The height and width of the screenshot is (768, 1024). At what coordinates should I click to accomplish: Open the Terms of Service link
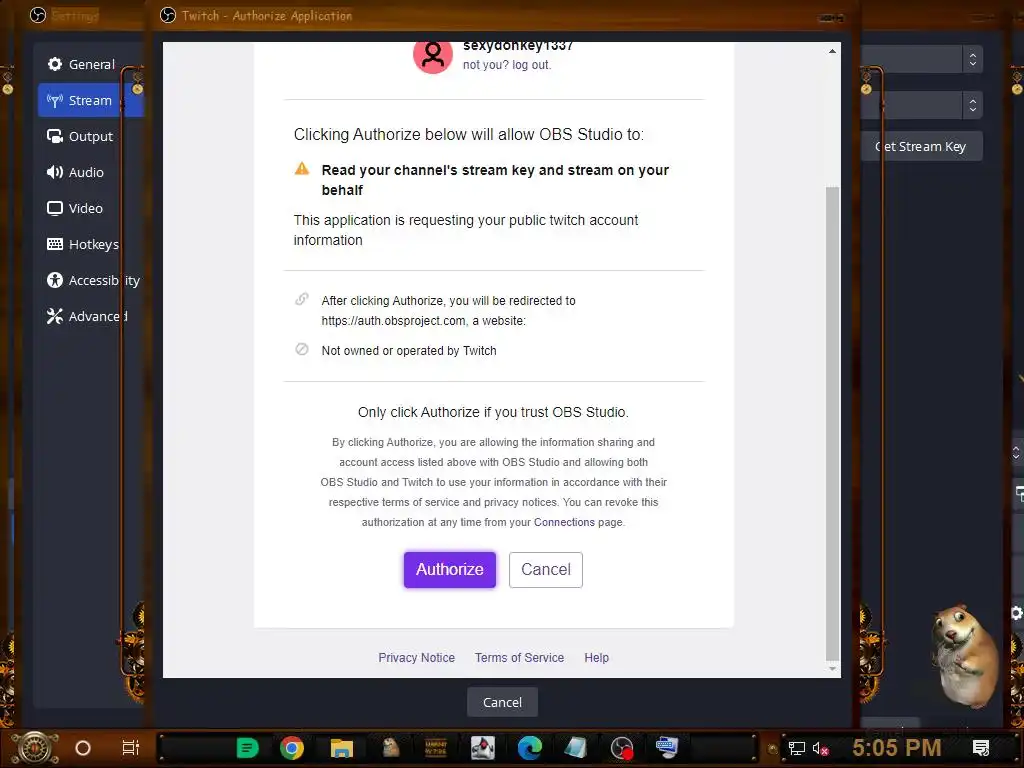[x=519, y=658]
